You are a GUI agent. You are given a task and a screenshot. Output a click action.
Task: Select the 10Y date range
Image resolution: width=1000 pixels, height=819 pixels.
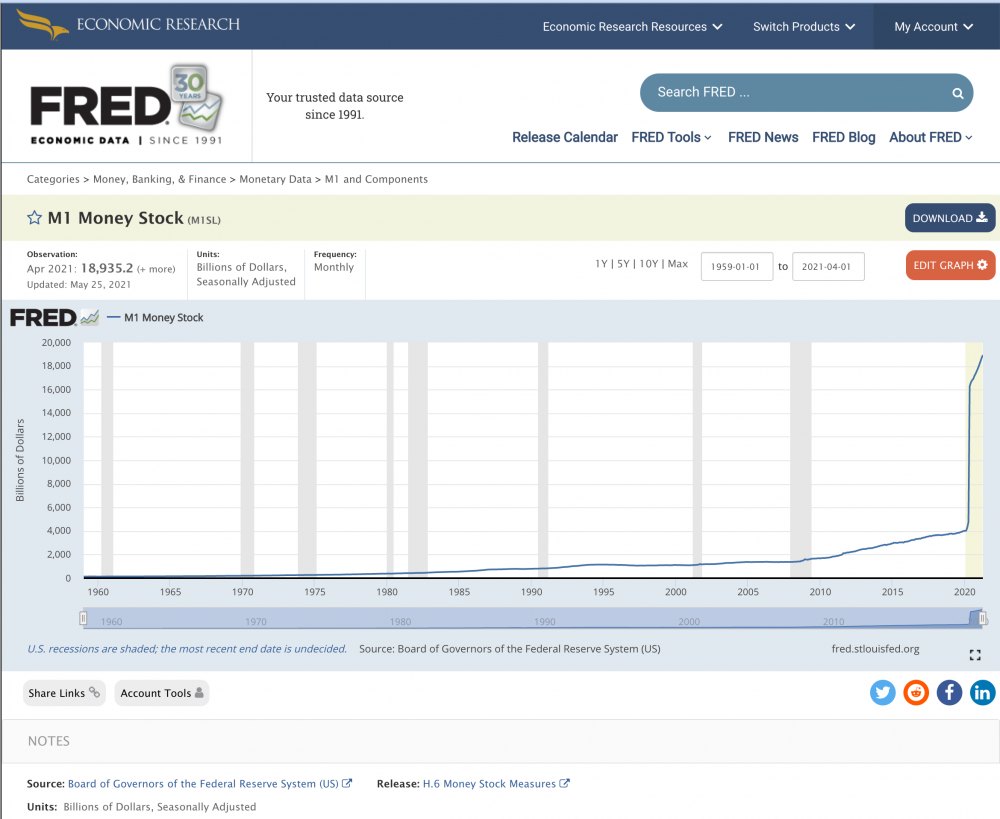(649, 263)
